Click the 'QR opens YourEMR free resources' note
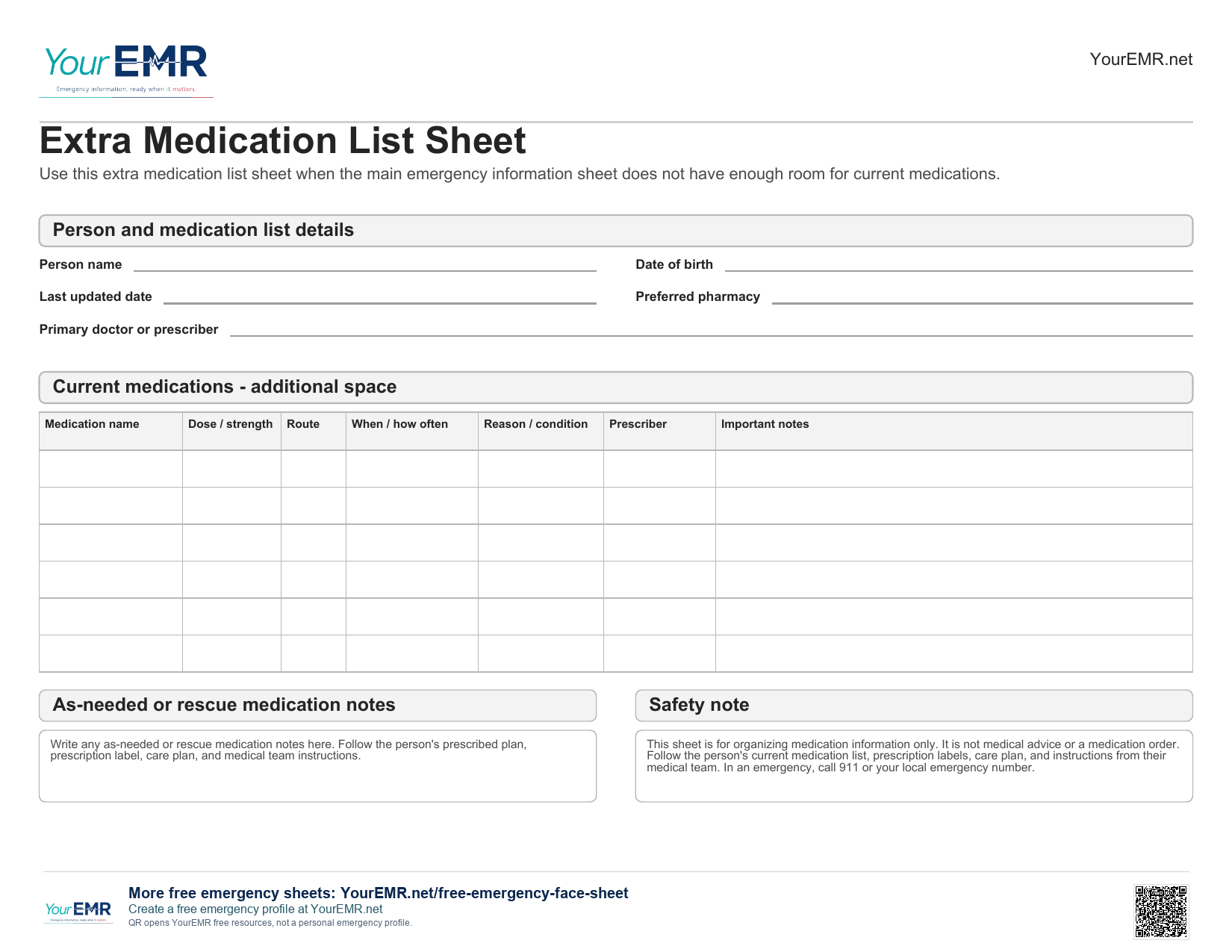This screenshot has width=1232, height=952. (270, 923)
